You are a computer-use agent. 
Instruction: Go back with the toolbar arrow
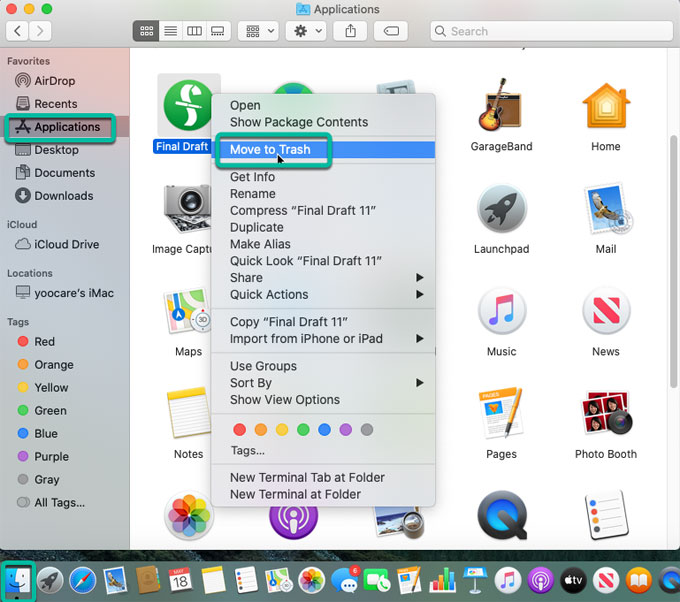click(17, 31)
